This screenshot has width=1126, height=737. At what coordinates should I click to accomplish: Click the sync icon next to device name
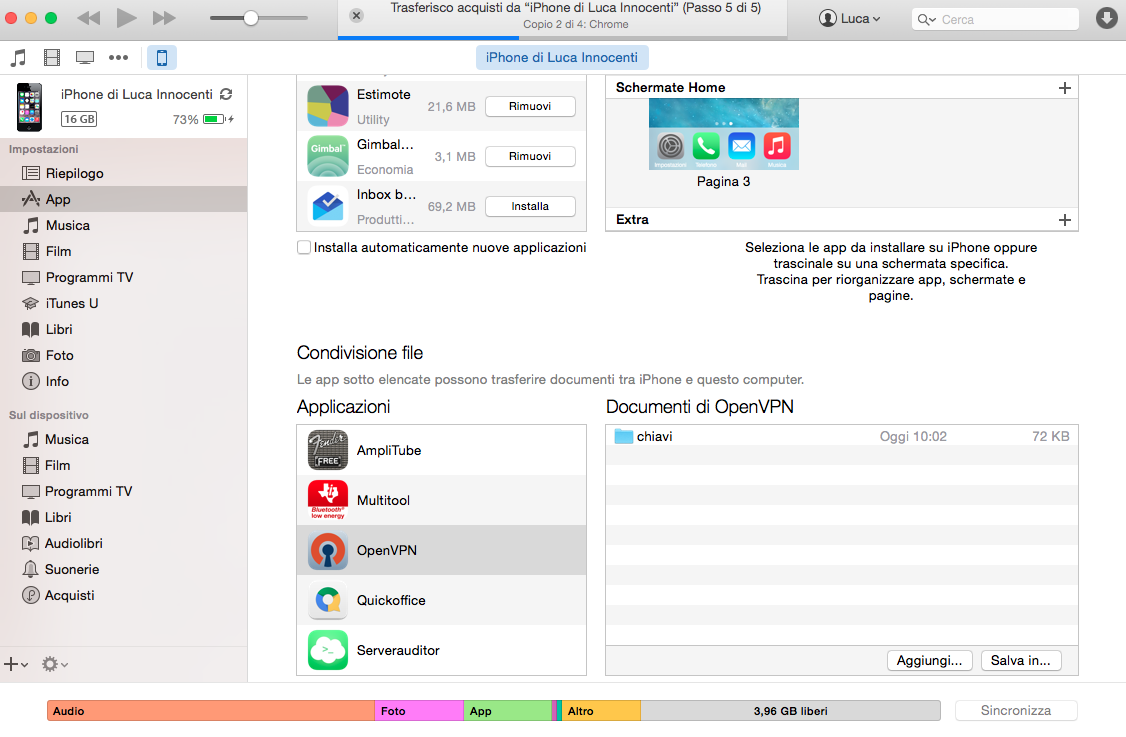pyautogui.click(x=226, y=94)
